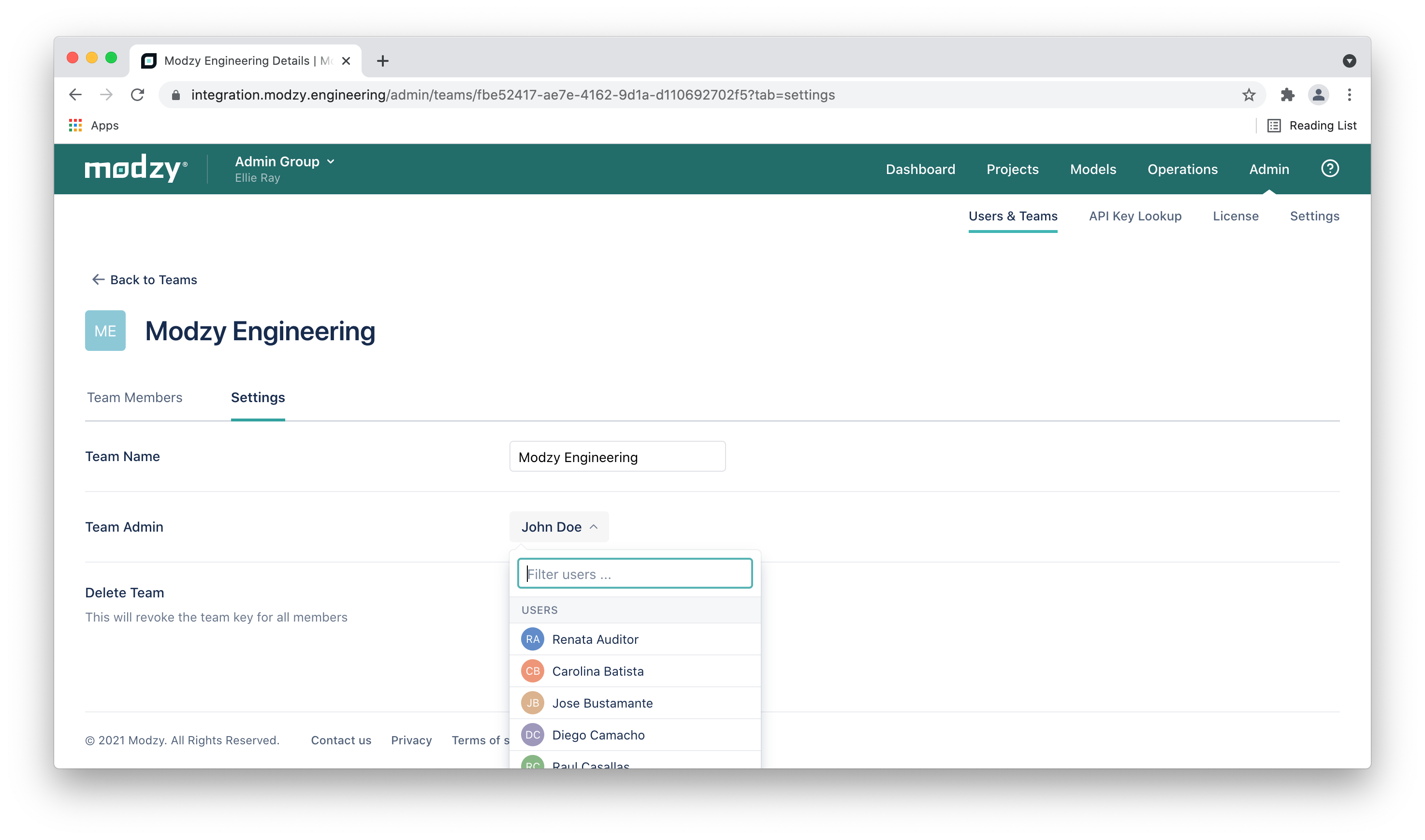This screenshot has height=840, width=1425.
Task: Go to Operations in top navigation
Action: [x=1182, y=169]
